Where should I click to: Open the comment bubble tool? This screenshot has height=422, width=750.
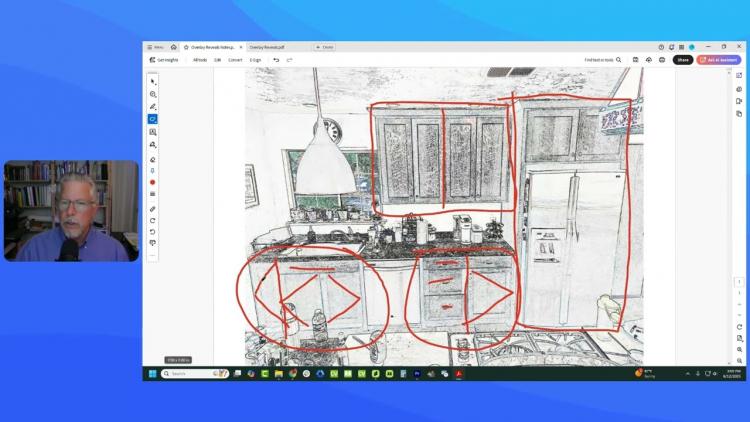pyautogui.click(x=153, y=244)
